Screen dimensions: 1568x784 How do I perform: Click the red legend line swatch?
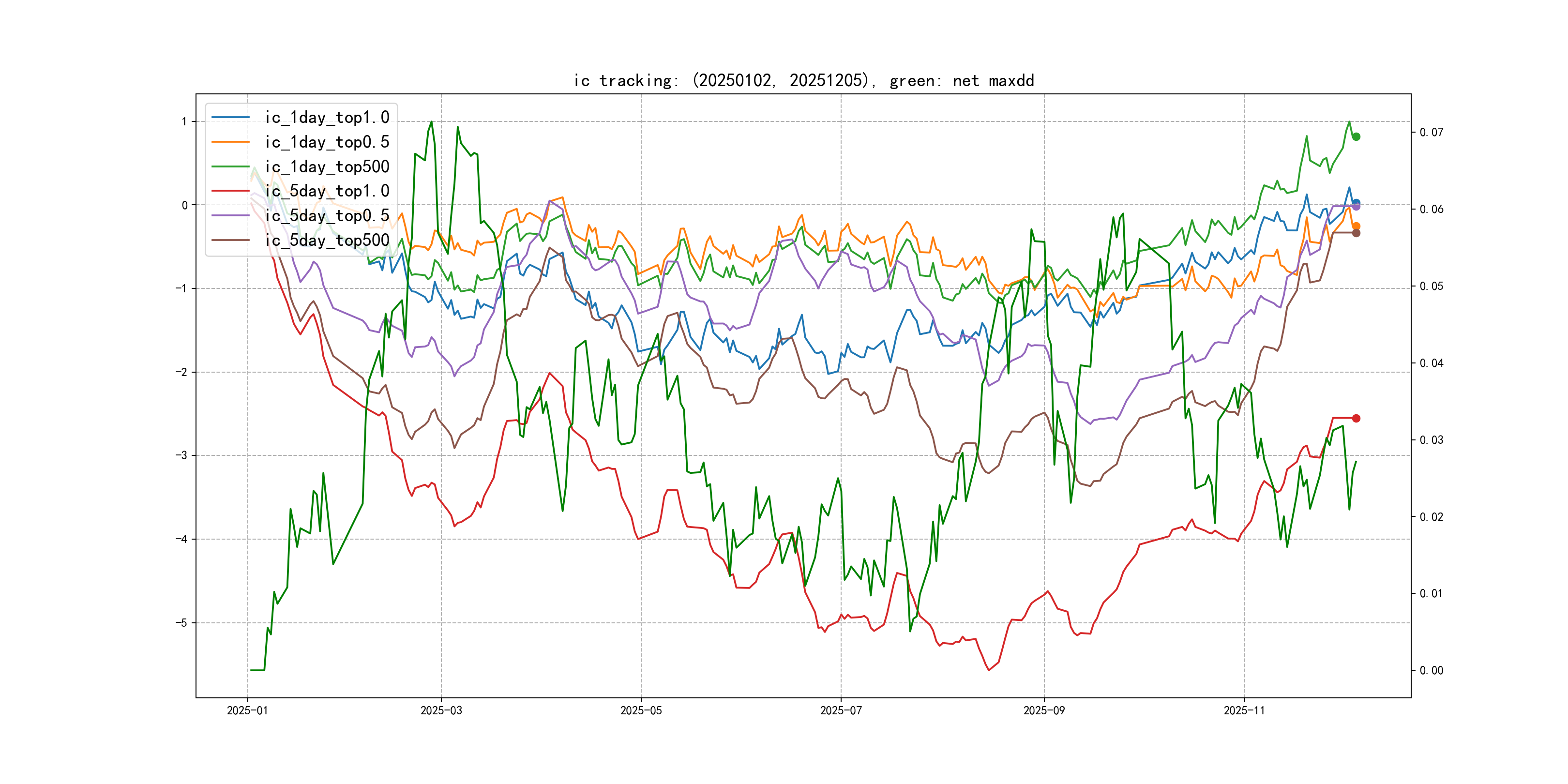230,191
